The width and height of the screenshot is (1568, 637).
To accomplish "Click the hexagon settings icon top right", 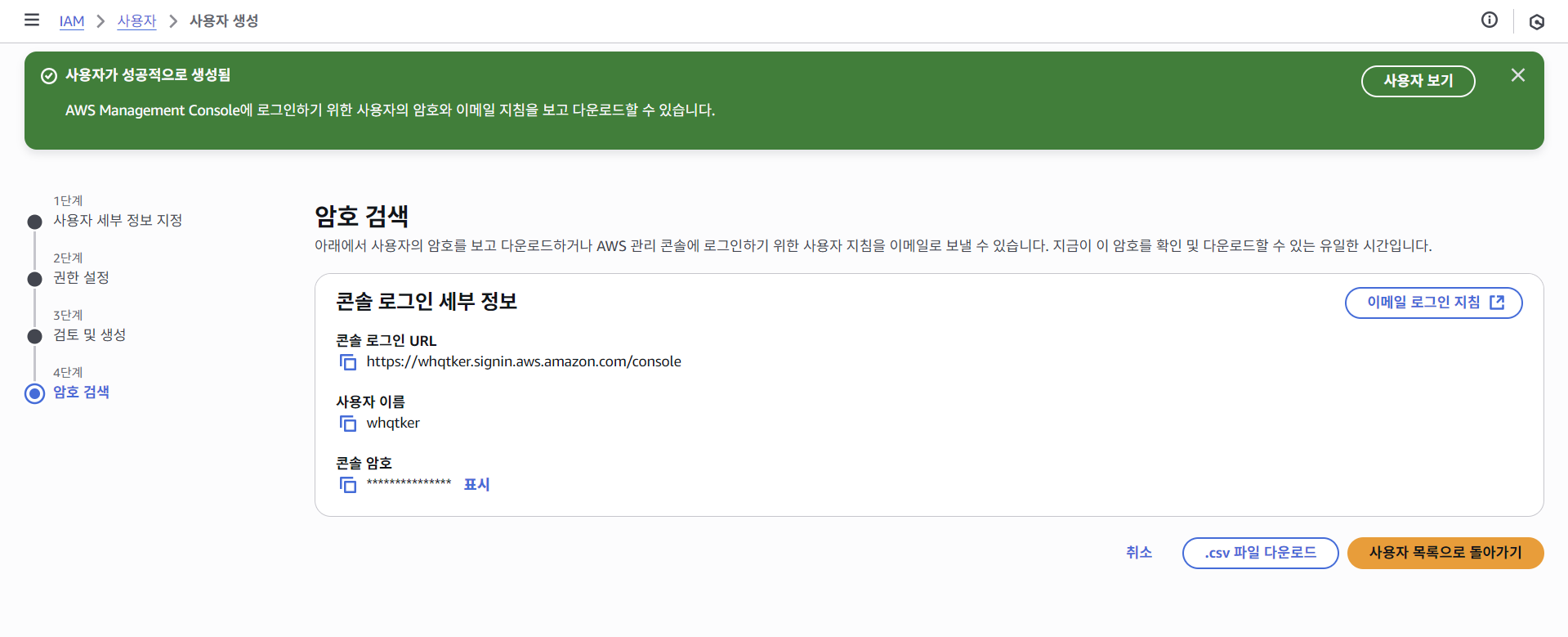I will [x=1536, y=21].
